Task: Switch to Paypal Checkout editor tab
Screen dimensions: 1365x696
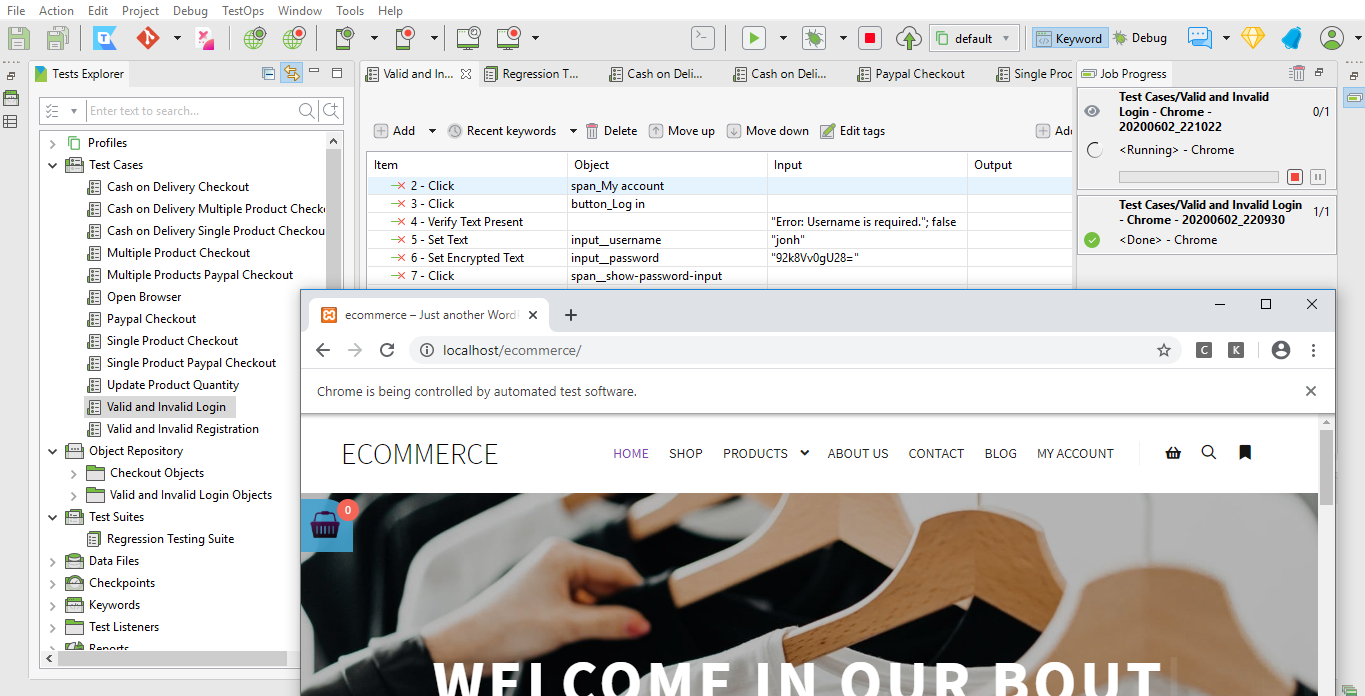Action: pos(911,74)
